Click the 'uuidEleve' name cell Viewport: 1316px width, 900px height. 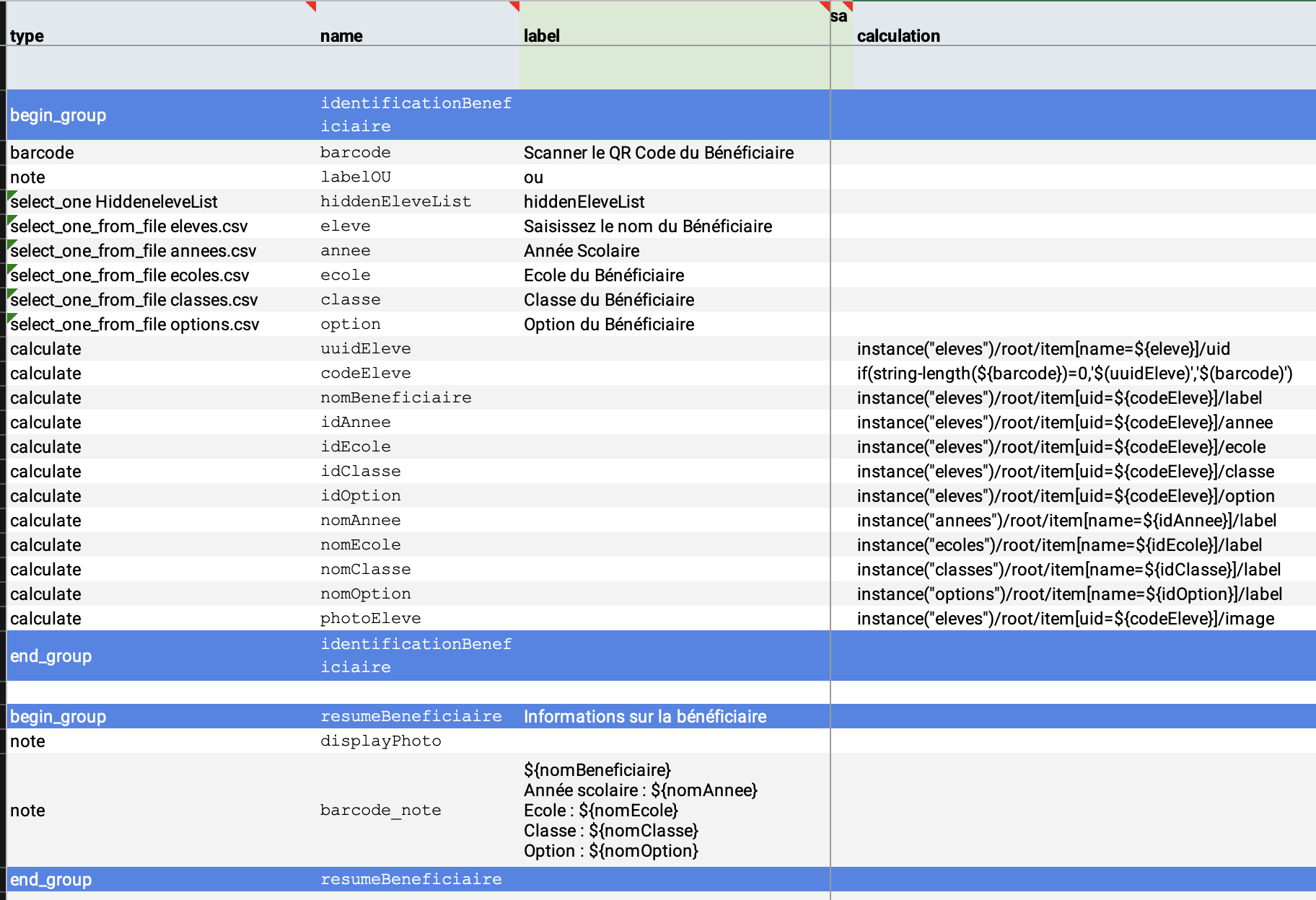tap(418, 348)
